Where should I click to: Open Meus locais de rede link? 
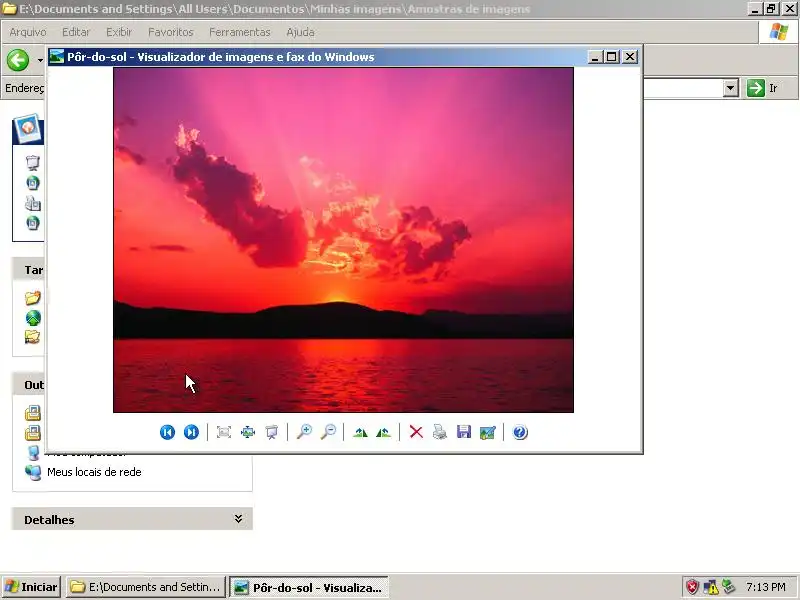point(94,472)
